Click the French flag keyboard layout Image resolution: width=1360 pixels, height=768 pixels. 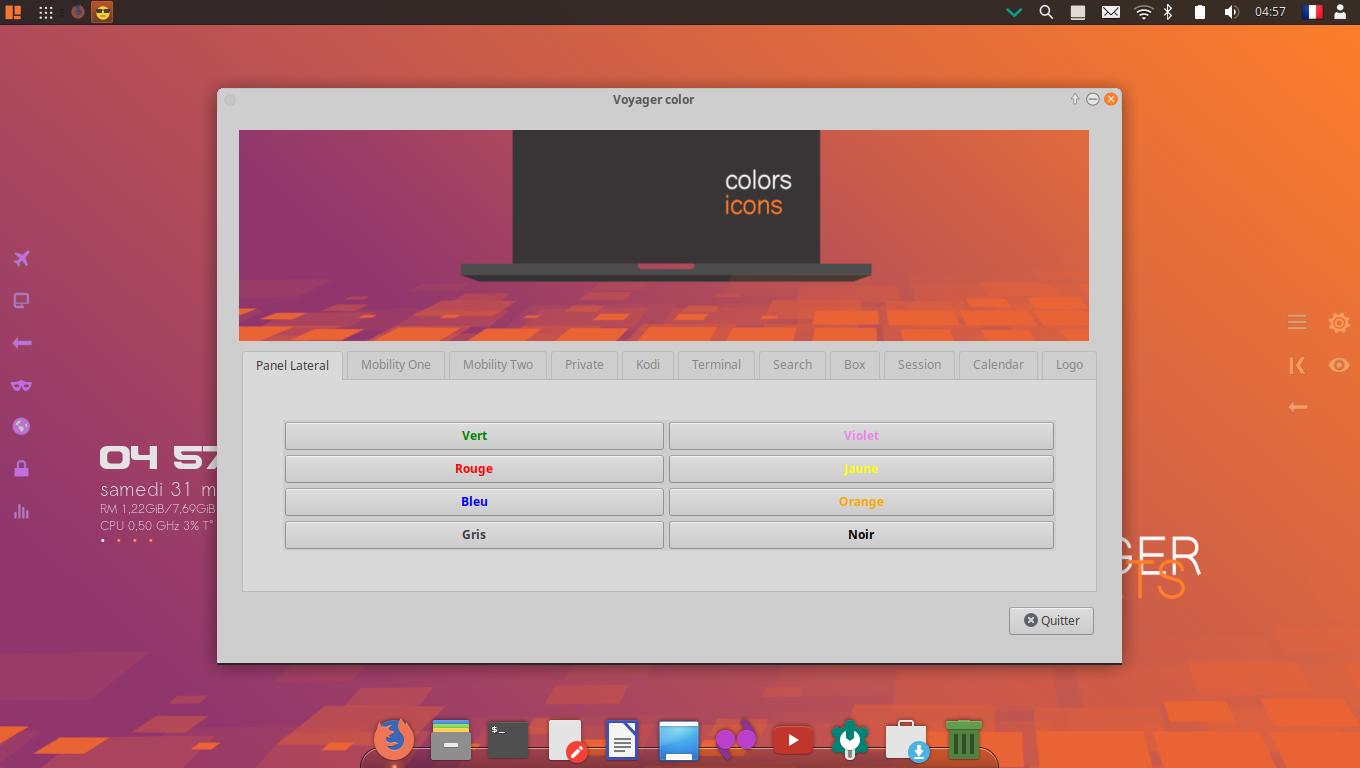(x=1312, y=12)
